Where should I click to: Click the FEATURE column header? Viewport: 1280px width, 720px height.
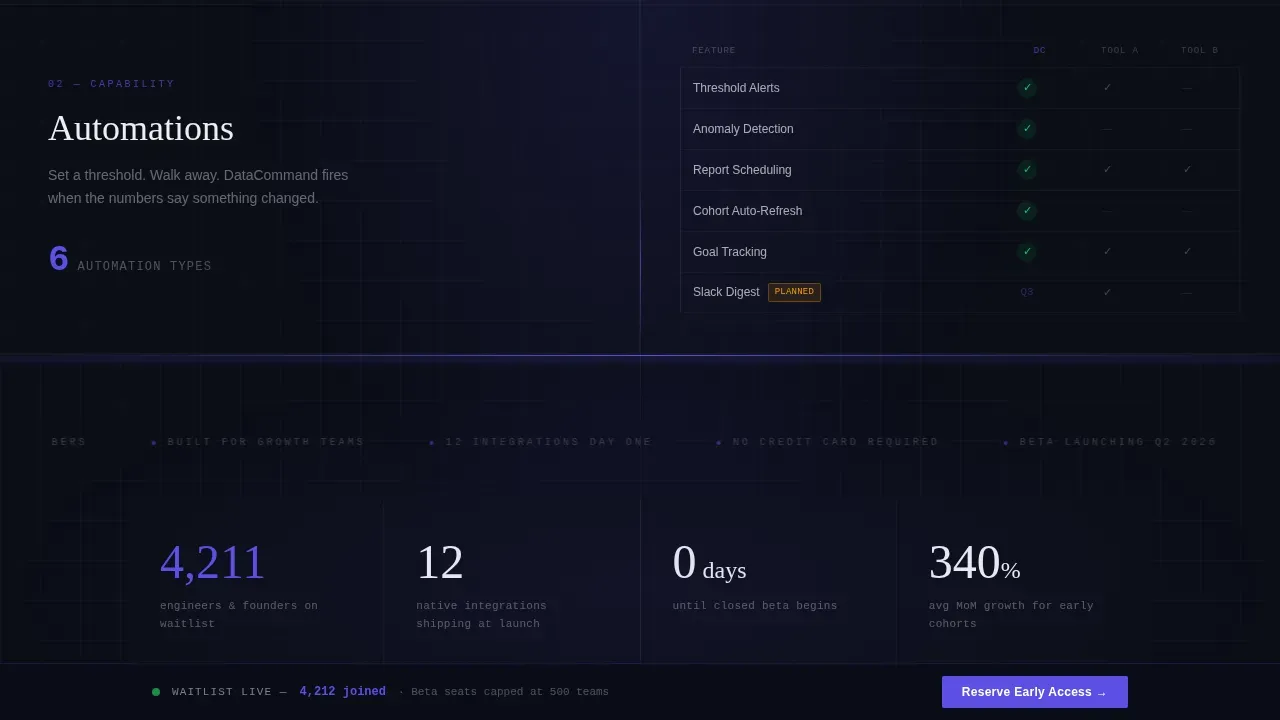714,51
